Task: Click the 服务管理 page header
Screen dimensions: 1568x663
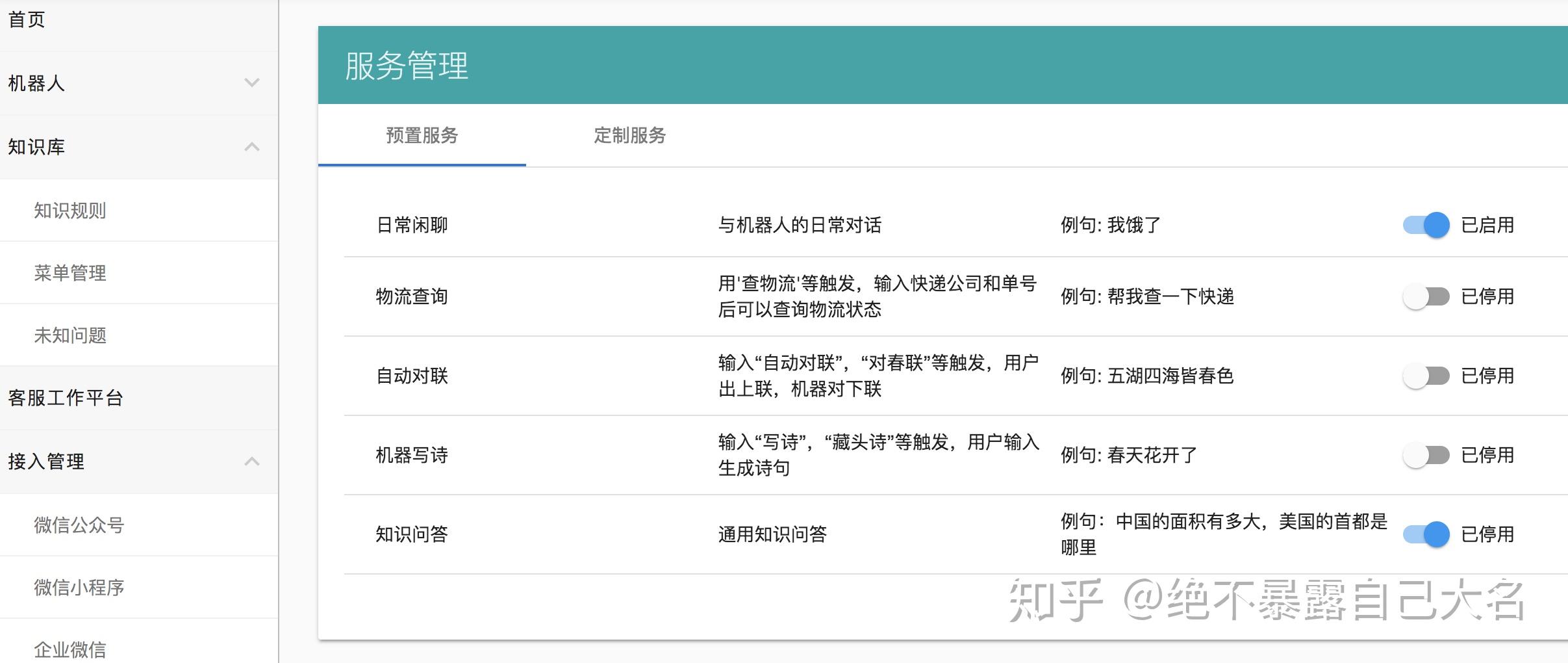Action: (x=407, y=66)
